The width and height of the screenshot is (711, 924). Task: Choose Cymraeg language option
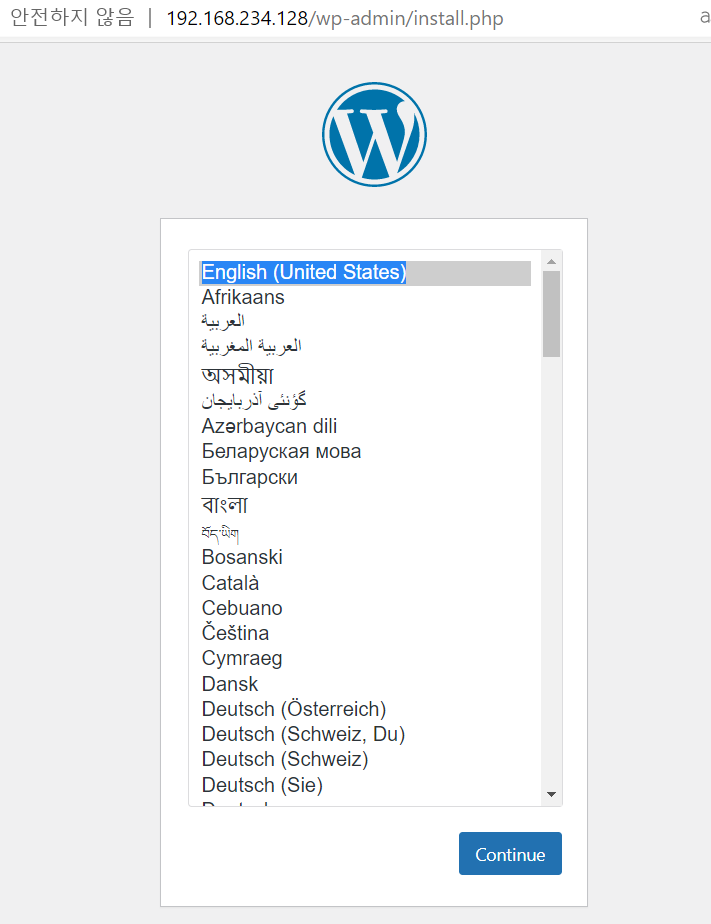365,659
